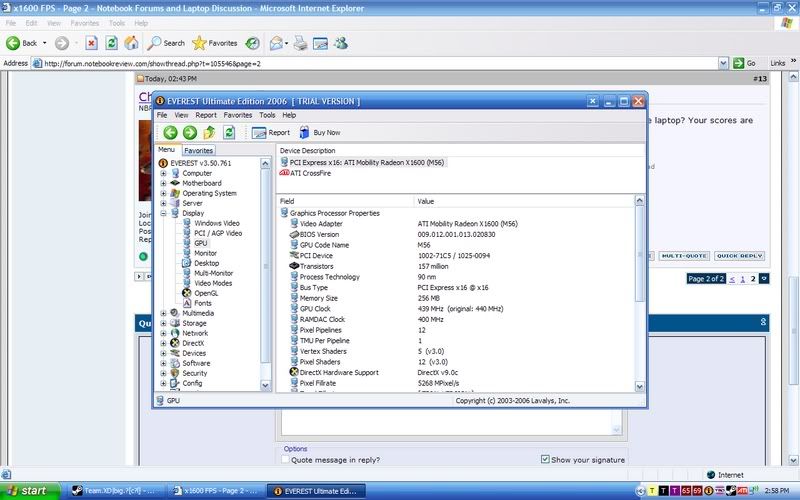Click the green Forward arrow in EVEREST toolbar
This screenshot has height=500, width=800.
click(190, 132)
